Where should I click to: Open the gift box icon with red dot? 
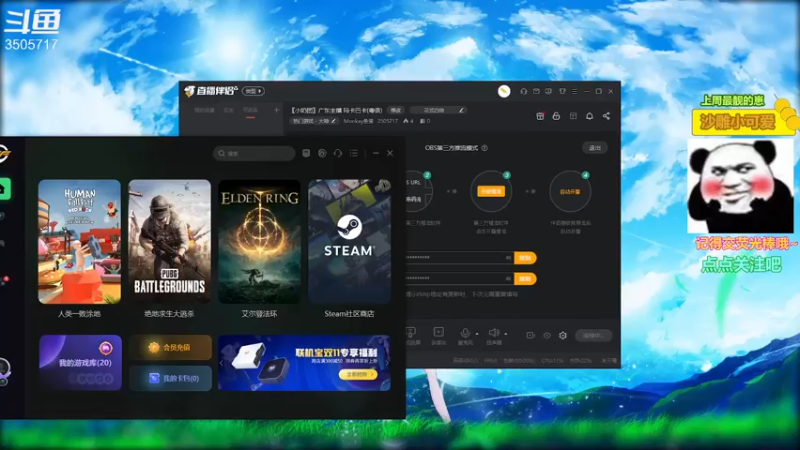tap(540, 116)
